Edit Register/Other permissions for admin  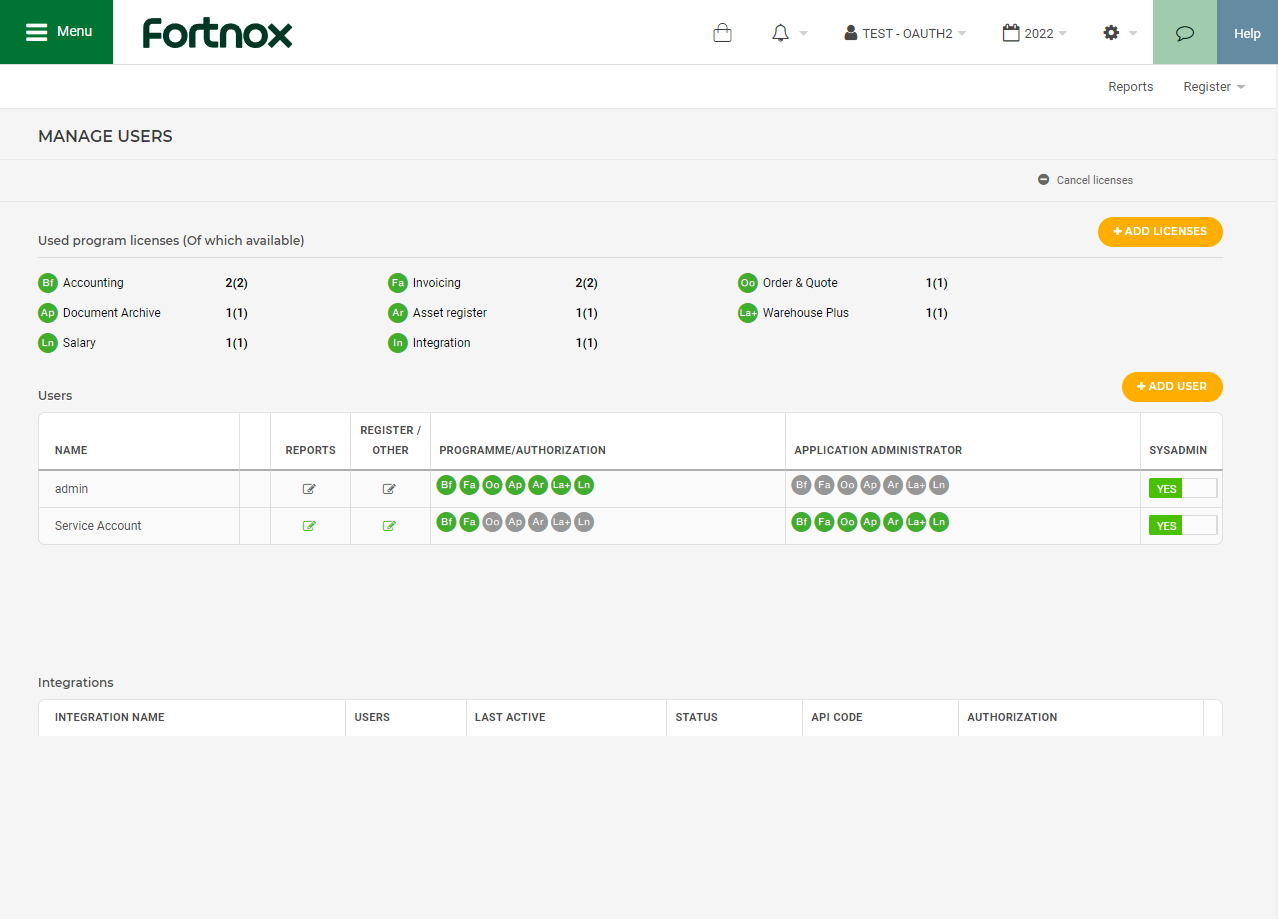pos(390,489)
